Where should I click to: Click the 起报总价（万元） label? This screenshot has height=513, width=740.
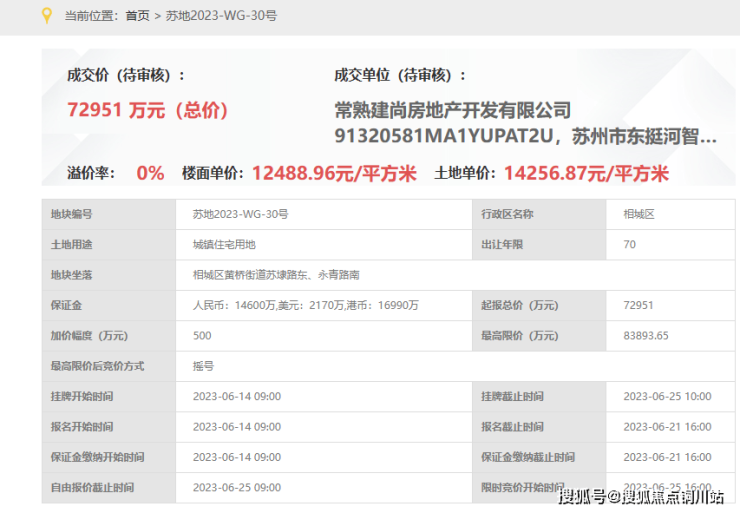pyautogui.click(x=520, y=305)
